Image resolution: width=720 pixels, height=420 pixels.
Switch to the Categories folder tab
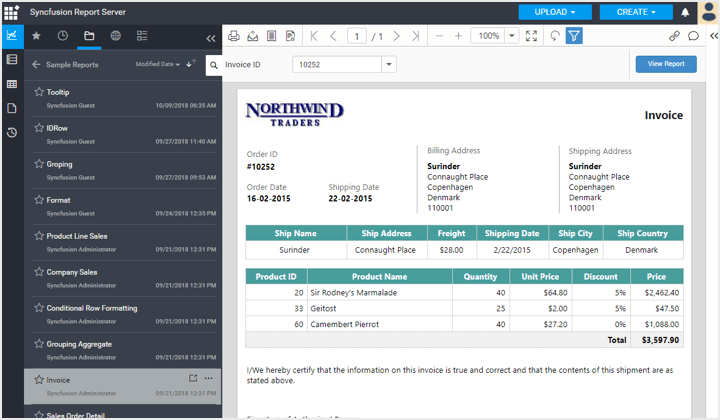coord(89,36)
